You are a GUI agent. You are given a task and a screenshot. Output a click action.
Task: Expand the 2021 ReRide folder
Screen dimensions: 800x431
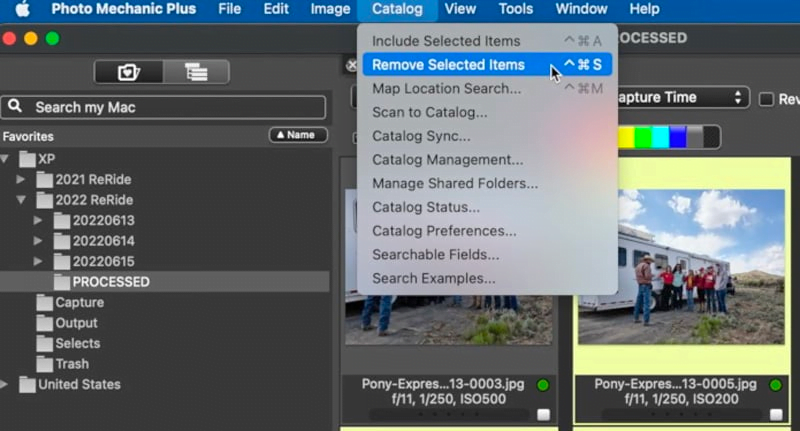20,180
